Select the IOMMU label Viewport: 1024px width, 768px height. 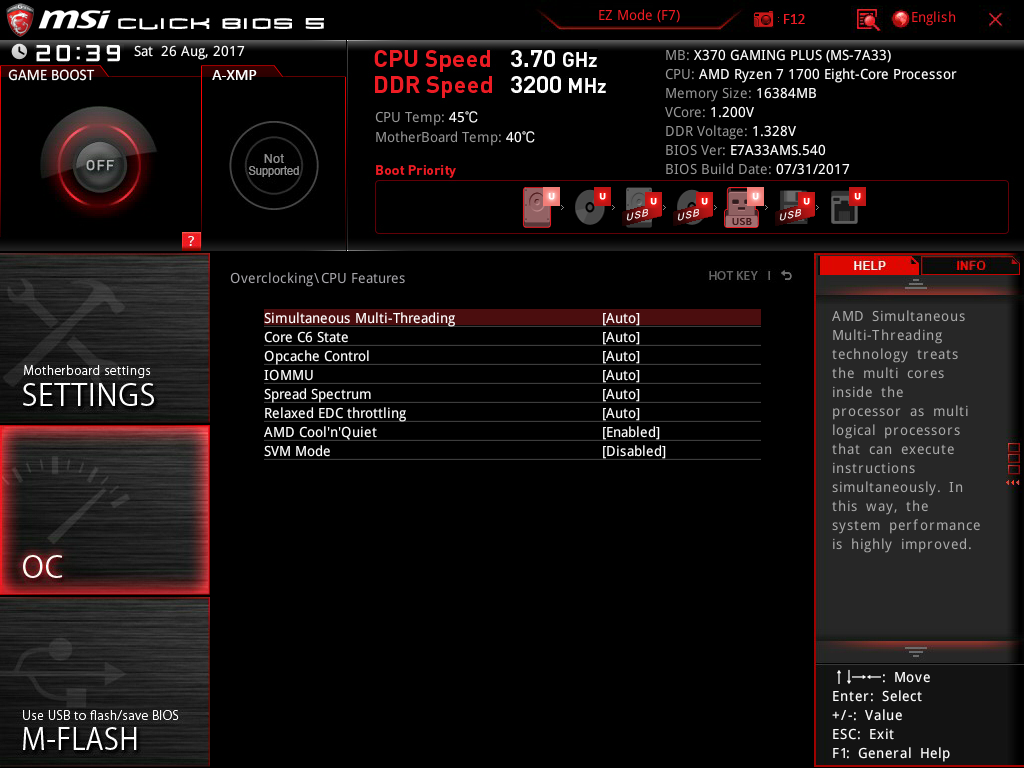point(288,375)
